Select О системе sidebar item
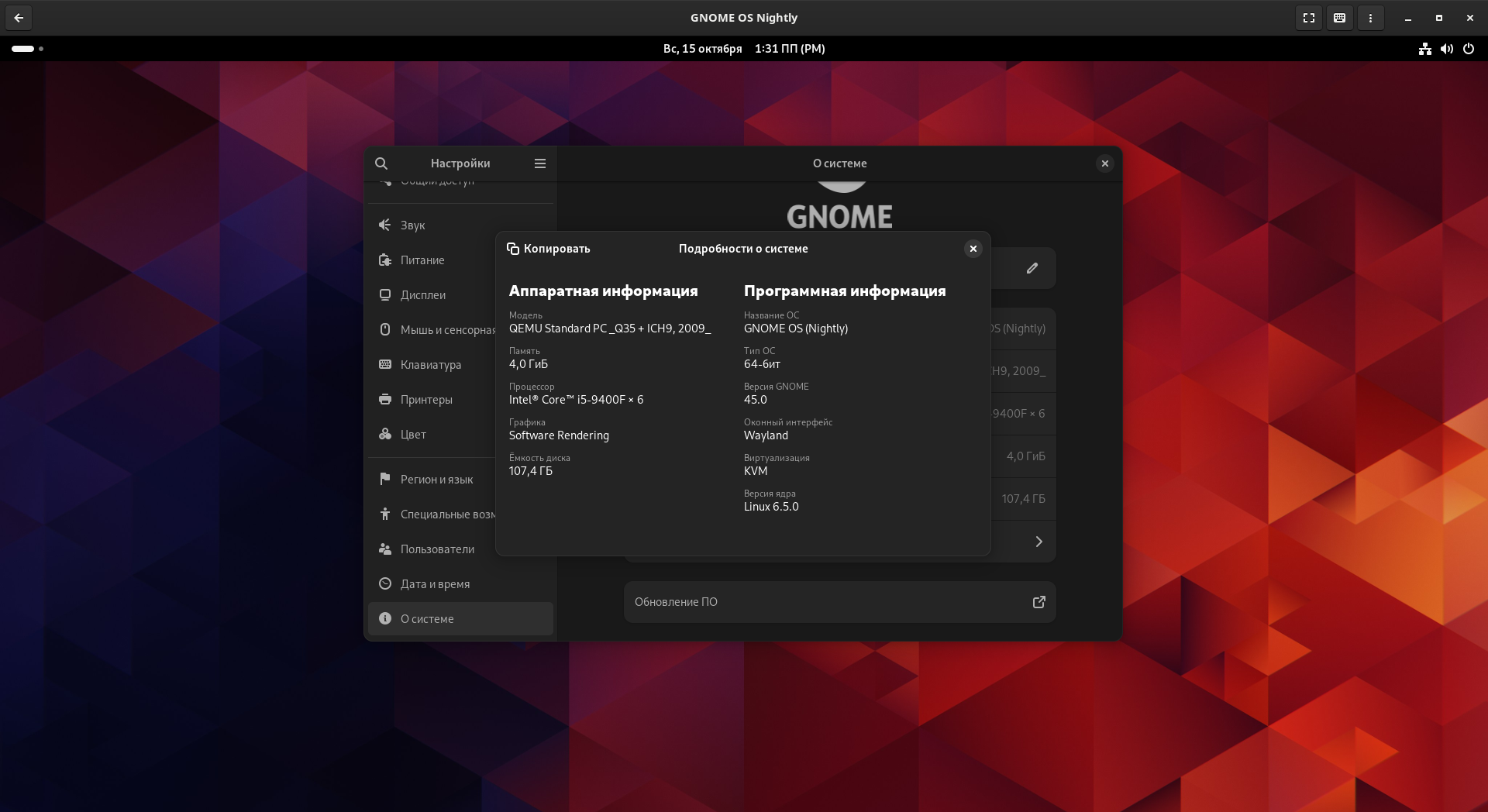 click(x=461, y=619)
